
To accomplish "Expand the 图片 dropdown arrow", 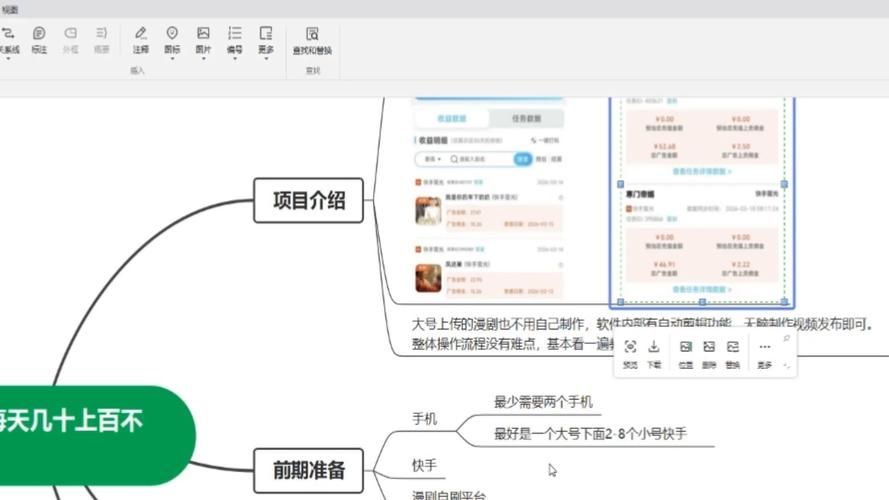I will click(x=203, y=58).
